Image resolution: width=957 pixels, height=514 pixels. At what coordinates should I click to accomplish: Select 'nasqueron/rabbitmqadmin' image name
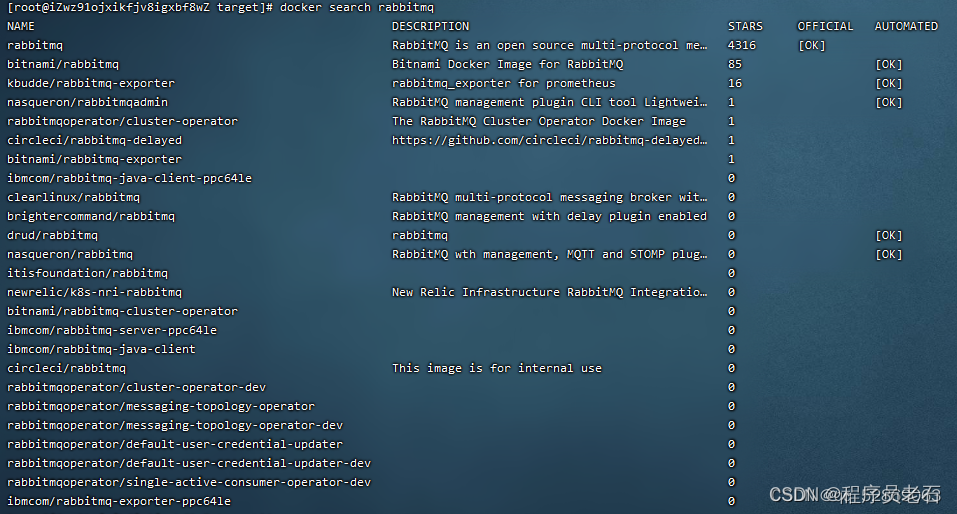[x=87, y=102]
